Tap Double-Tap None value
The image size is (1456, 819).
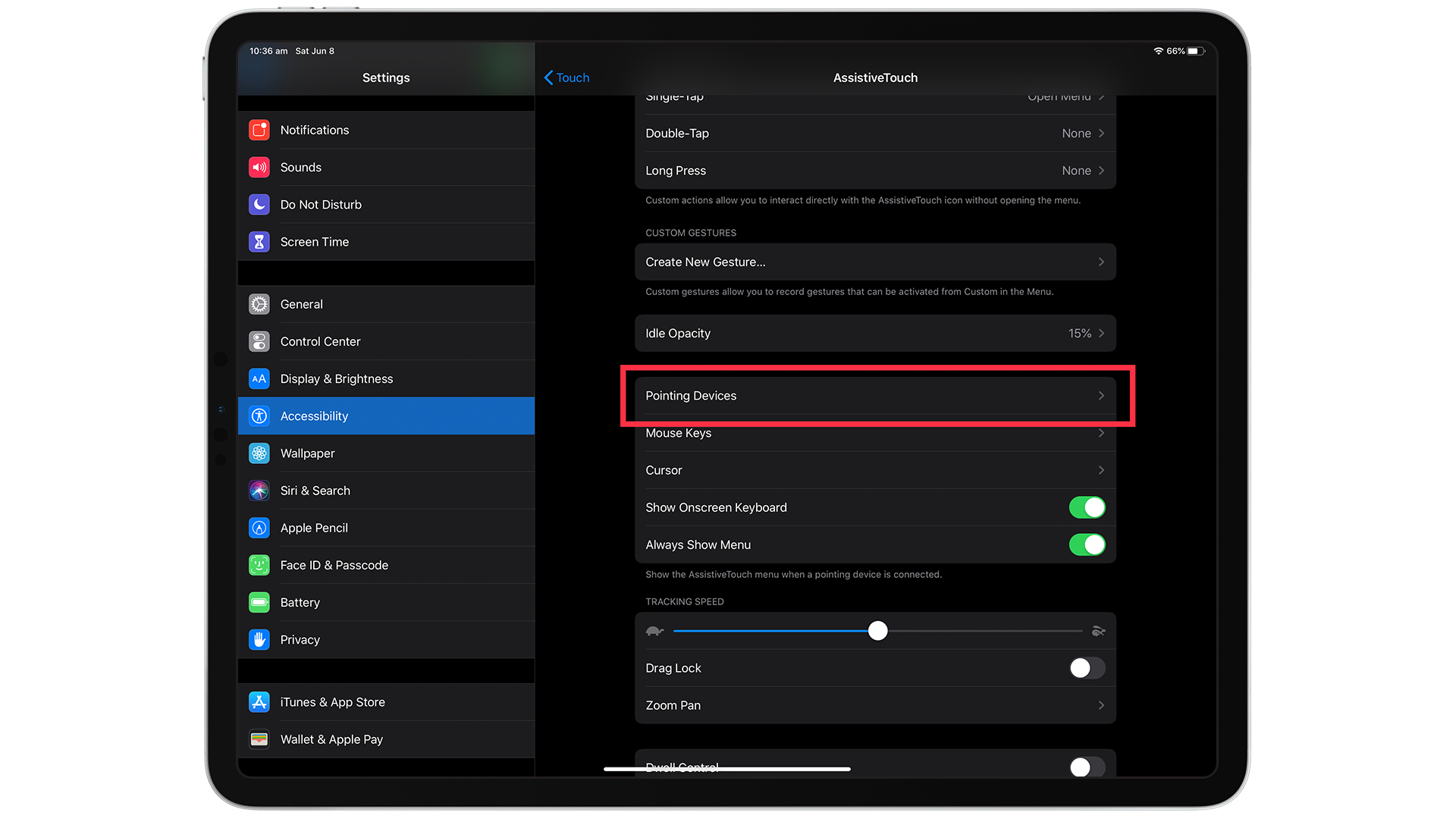tap(1076, 133)
